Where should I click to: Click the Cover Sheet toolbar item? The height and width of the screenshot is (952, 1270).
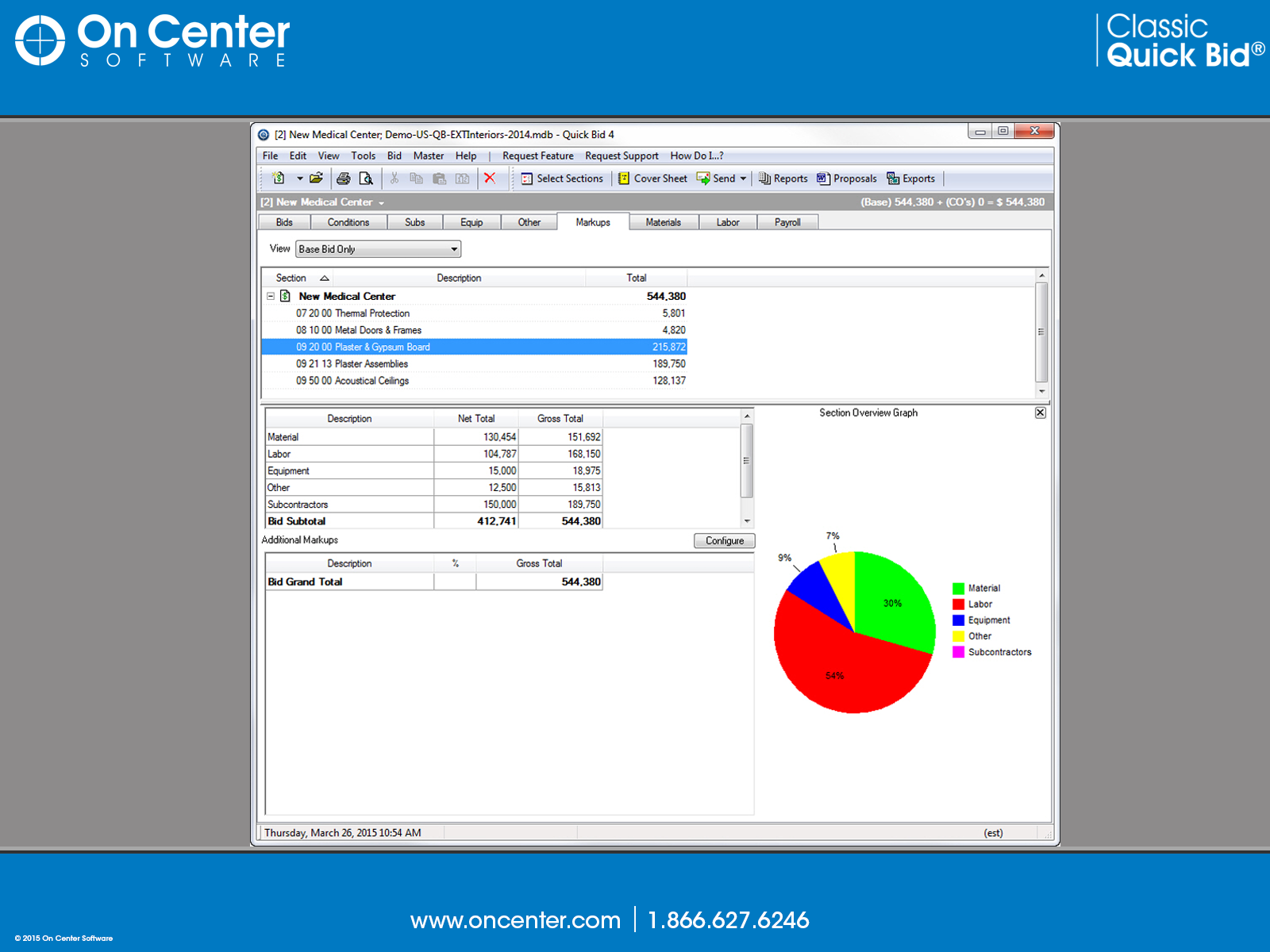[x=652, y=178]
